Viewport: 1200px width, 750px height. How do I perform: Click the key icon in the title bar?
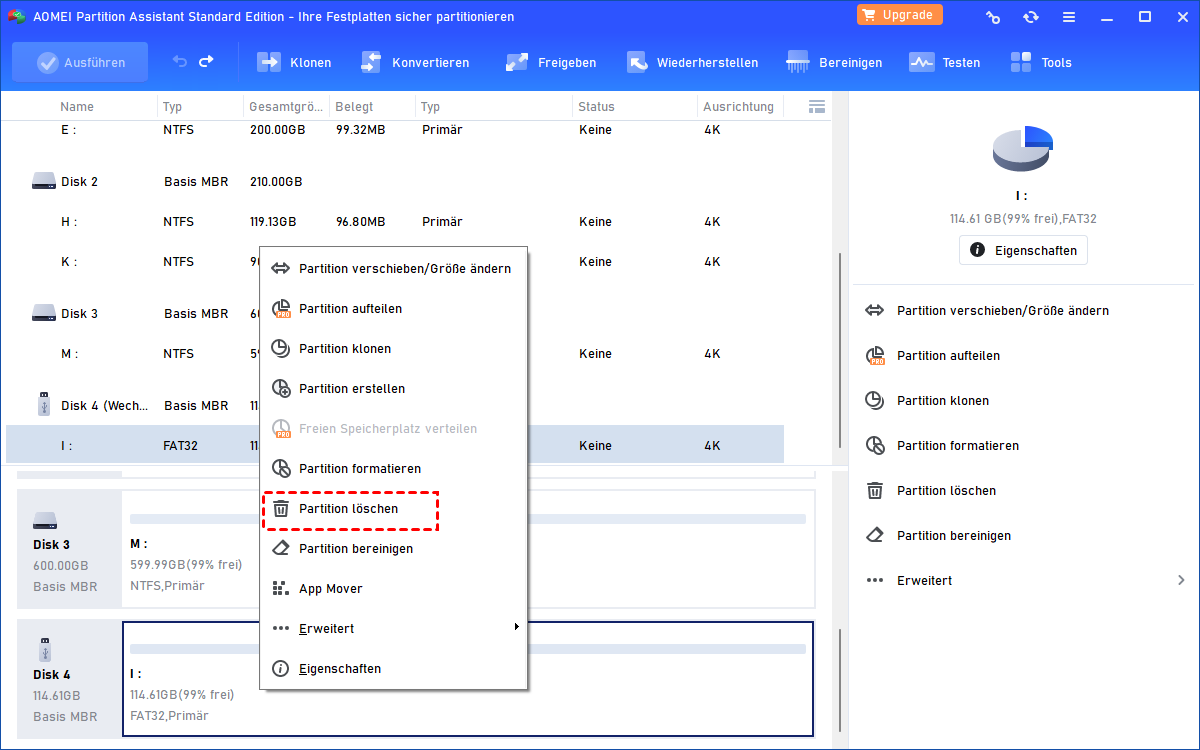coord(993,16)
